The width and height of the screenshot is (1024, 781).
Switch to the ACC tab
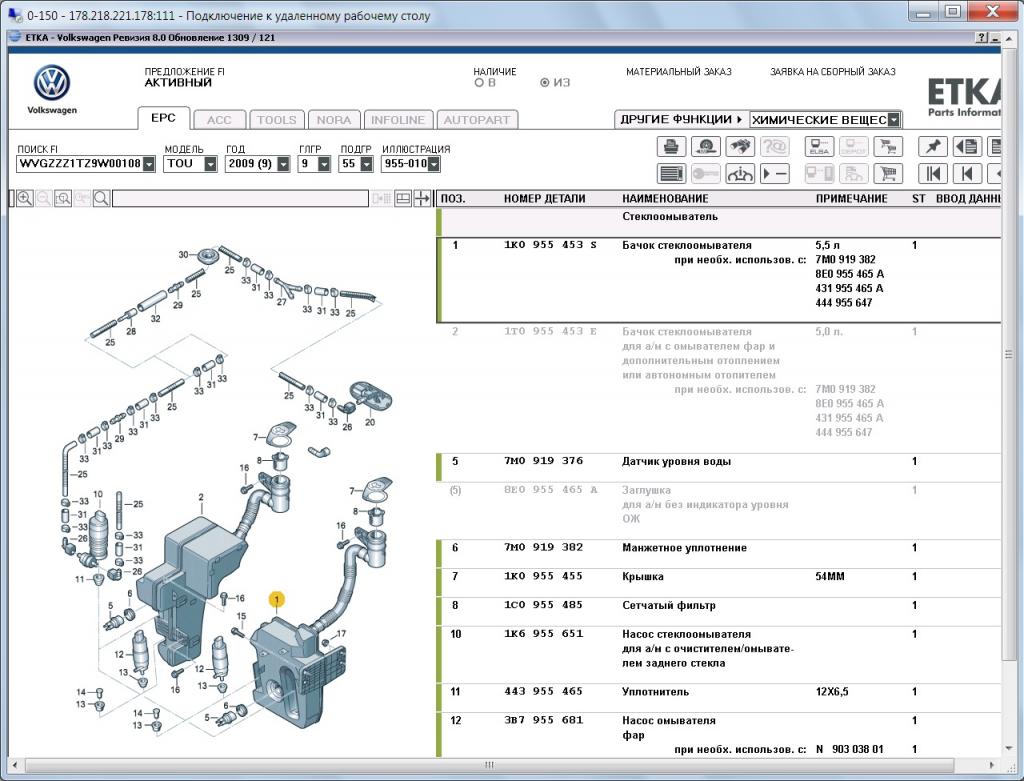(219, 120)
